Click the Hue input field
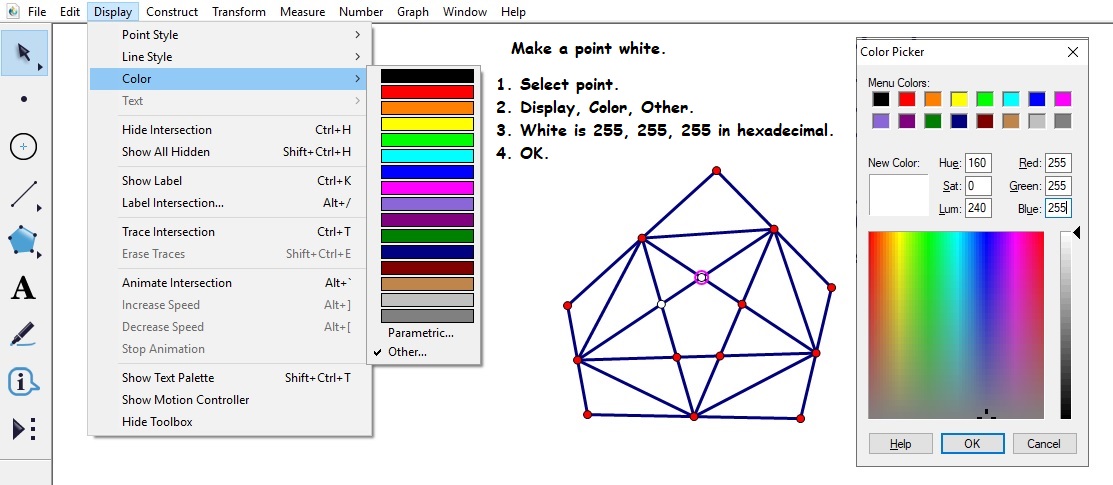 click(x=978, y=163)
